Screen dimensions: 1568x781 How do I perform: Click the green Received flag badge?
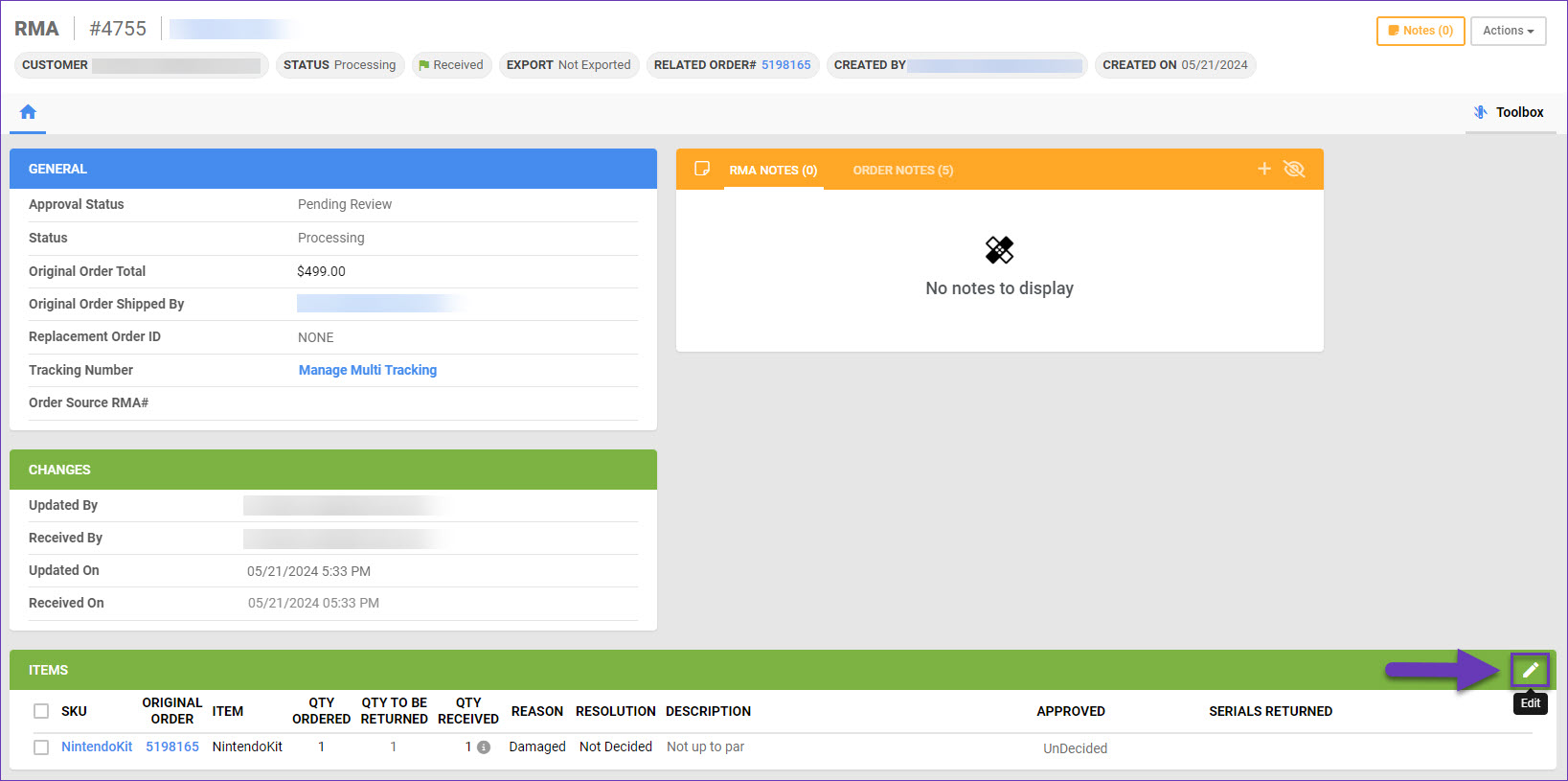pyautogui.click(x=451, y=65)
